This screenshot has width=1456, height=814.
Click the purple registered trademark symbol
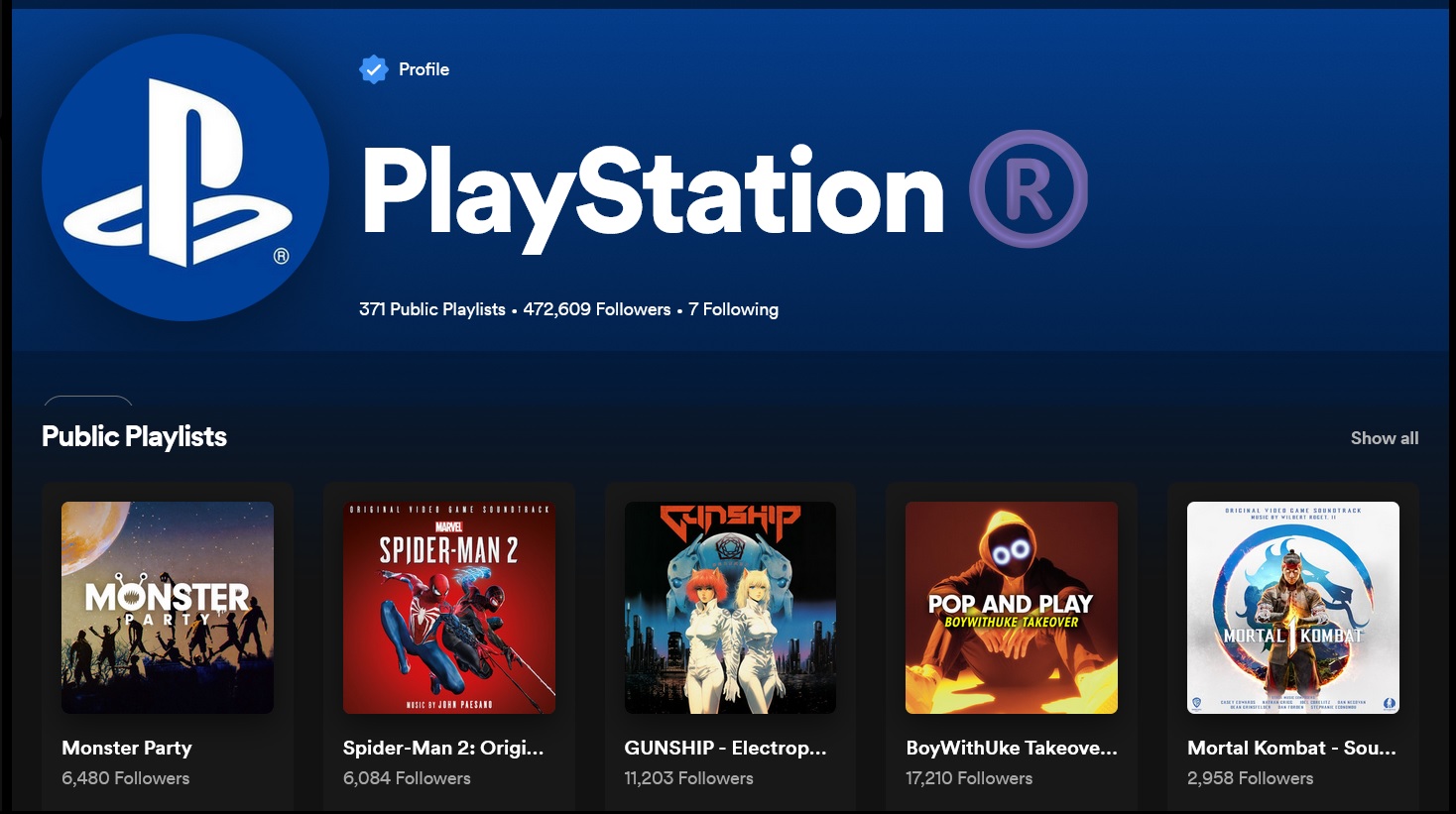coord(1028,188)
